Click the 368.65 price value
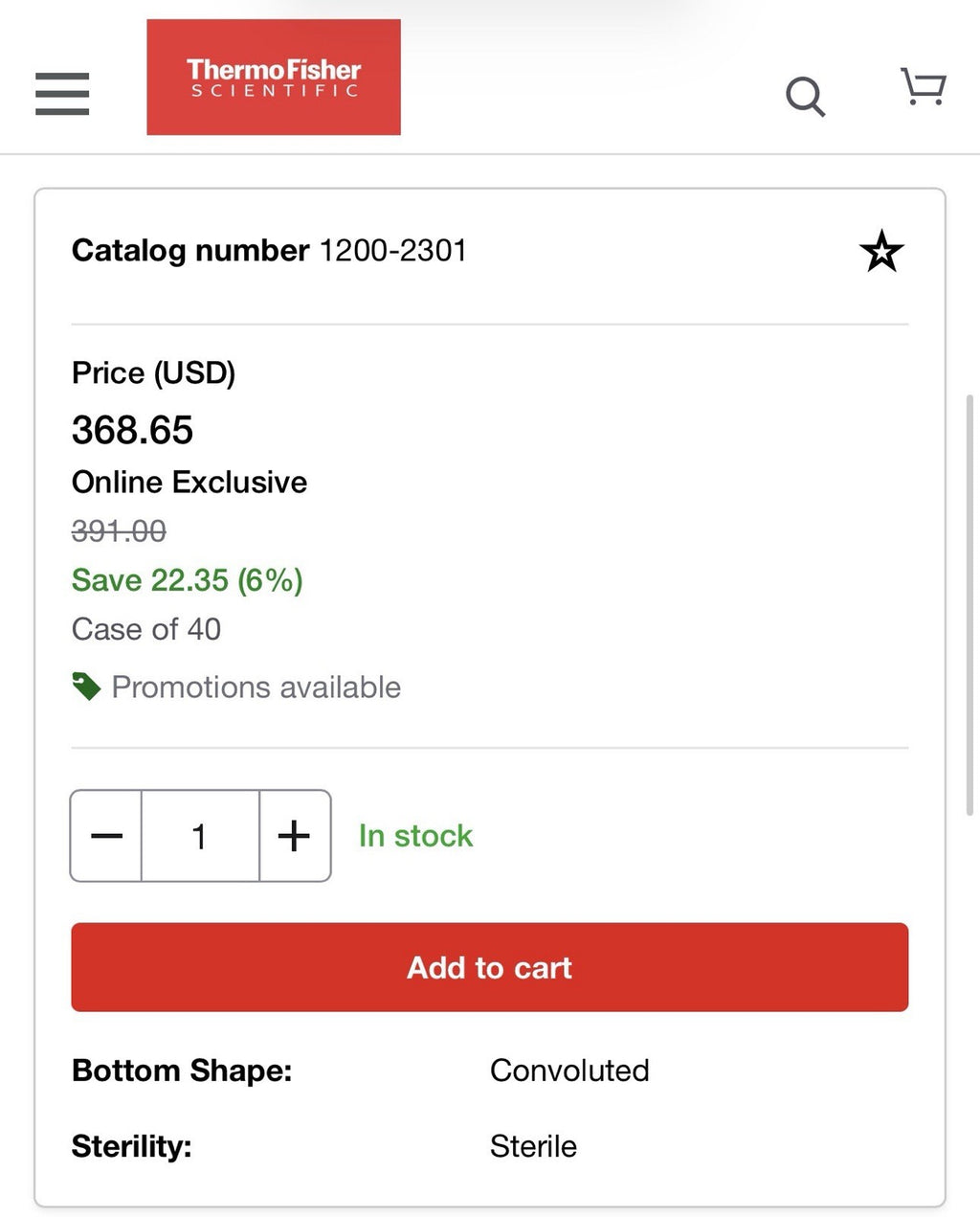 (133, 430)
